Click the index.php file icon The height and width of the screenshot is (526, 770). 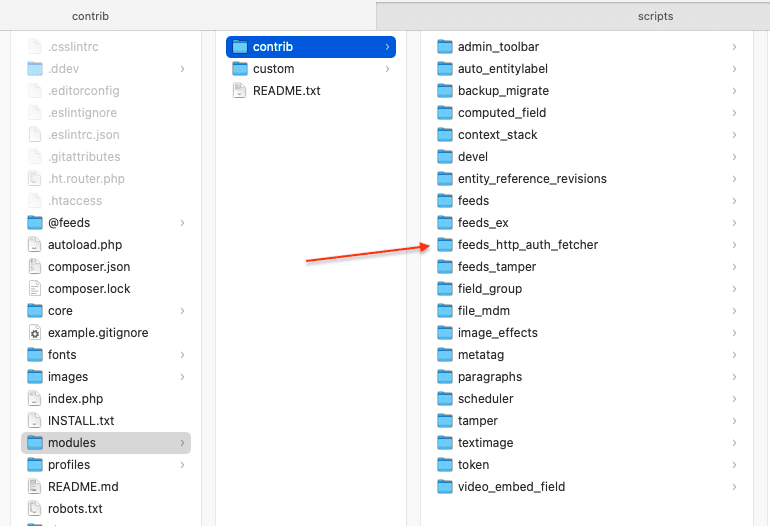pos(35,399)
